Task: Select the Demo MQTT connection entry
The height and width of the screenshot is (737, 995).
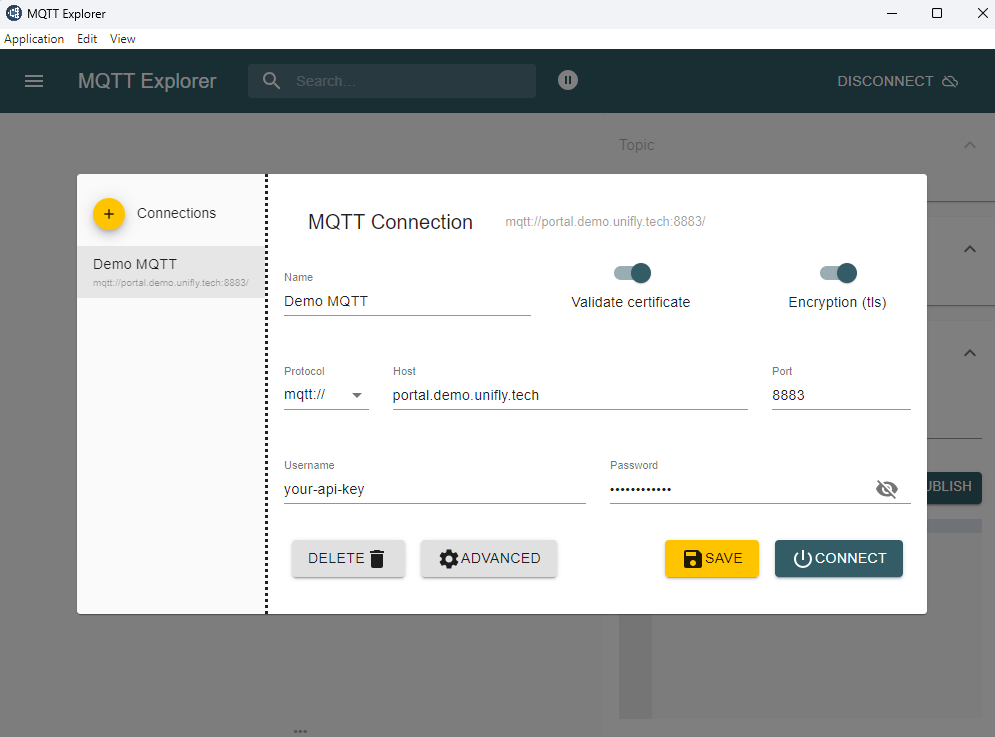Action: [x=170, y=271]
